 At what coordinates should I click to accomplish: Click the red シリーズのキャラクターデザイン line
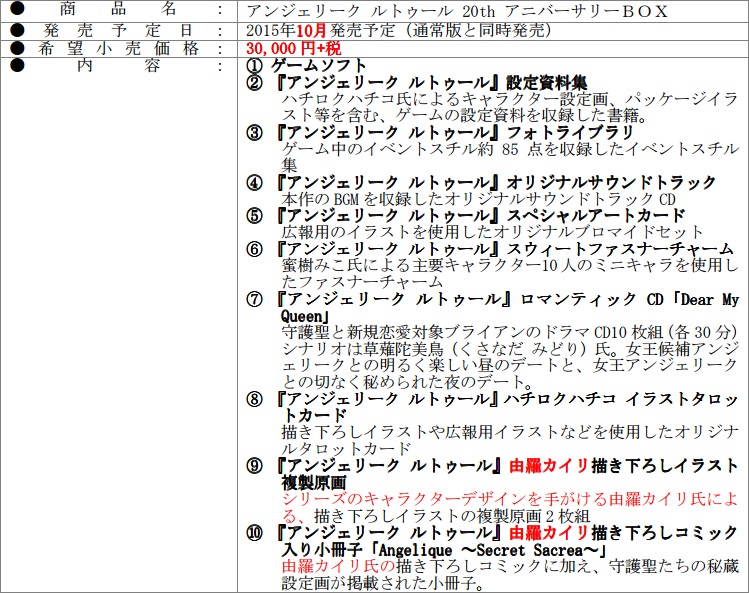[x=510, y=499]
